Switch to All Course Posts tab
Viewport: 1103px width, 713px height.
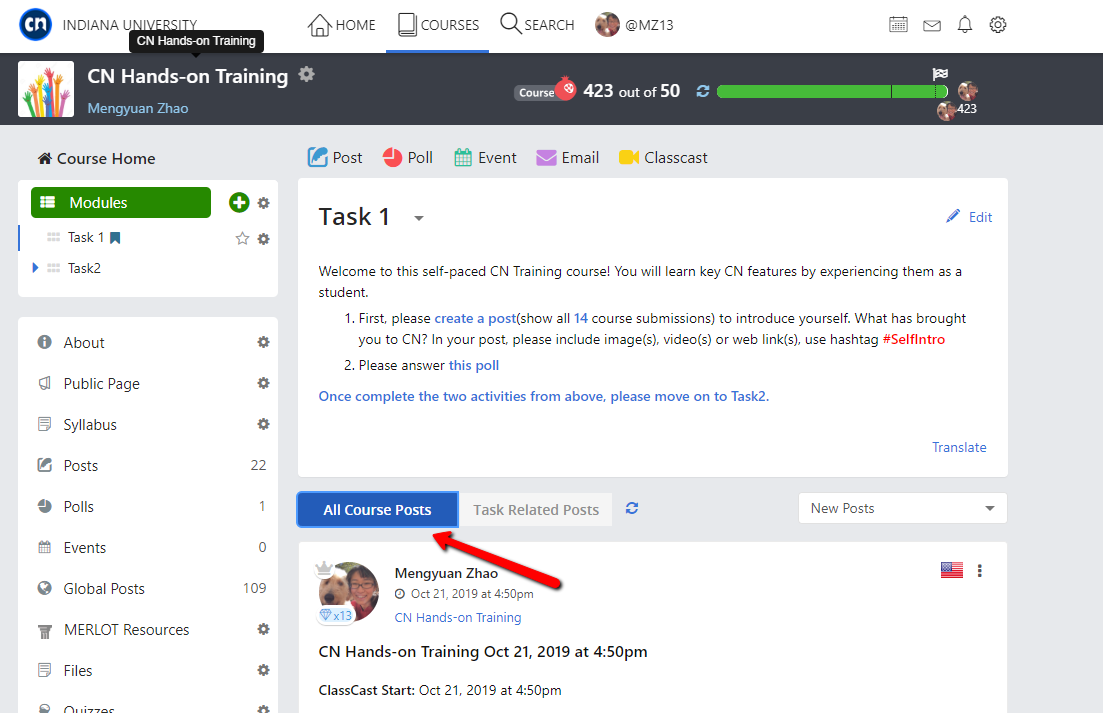[377, 510]
